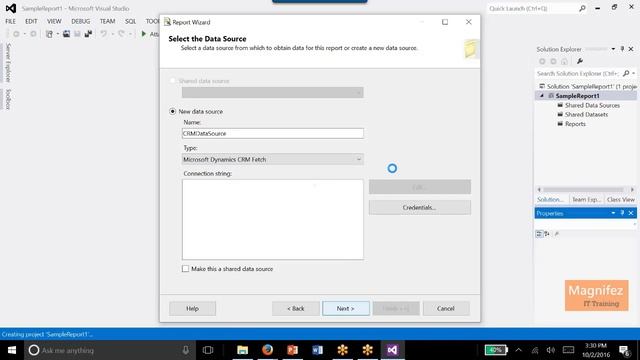Pin the Solution Explorer panel
Image resolution: width=640 pixels, height=360 pixels.
tap(622, 49)
